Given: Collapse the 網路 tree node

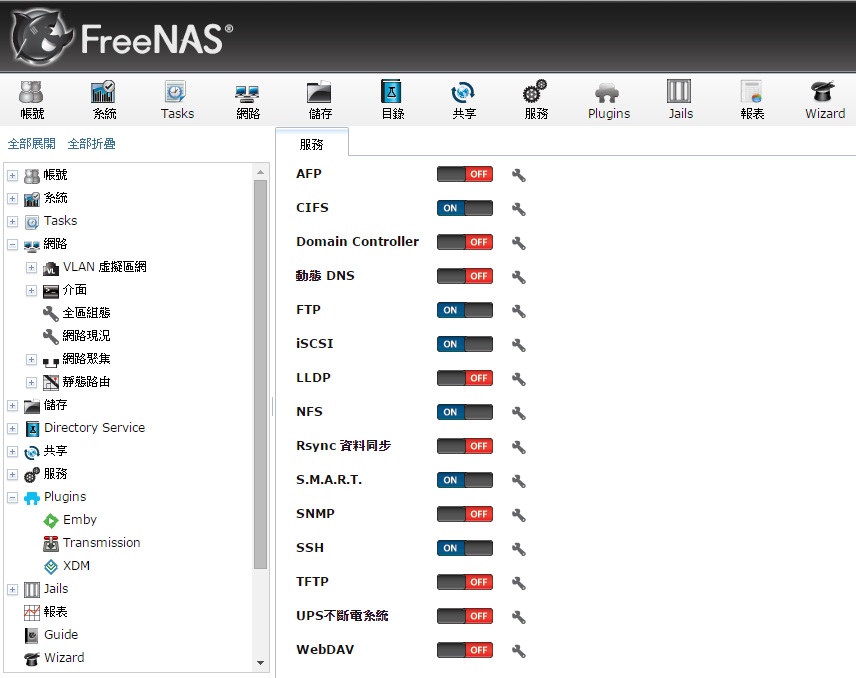Looking at the screenshot, I should [13, 245].
